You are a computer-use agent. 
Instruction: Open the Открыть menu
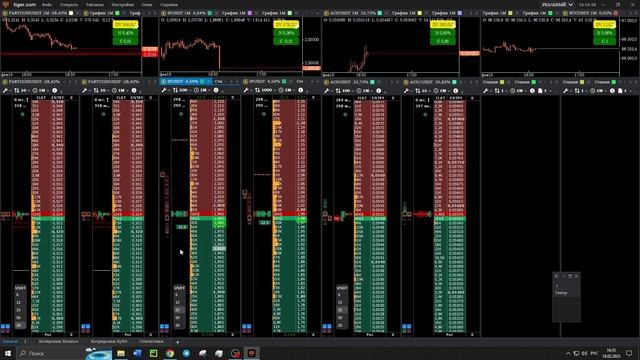pos(69,4)
